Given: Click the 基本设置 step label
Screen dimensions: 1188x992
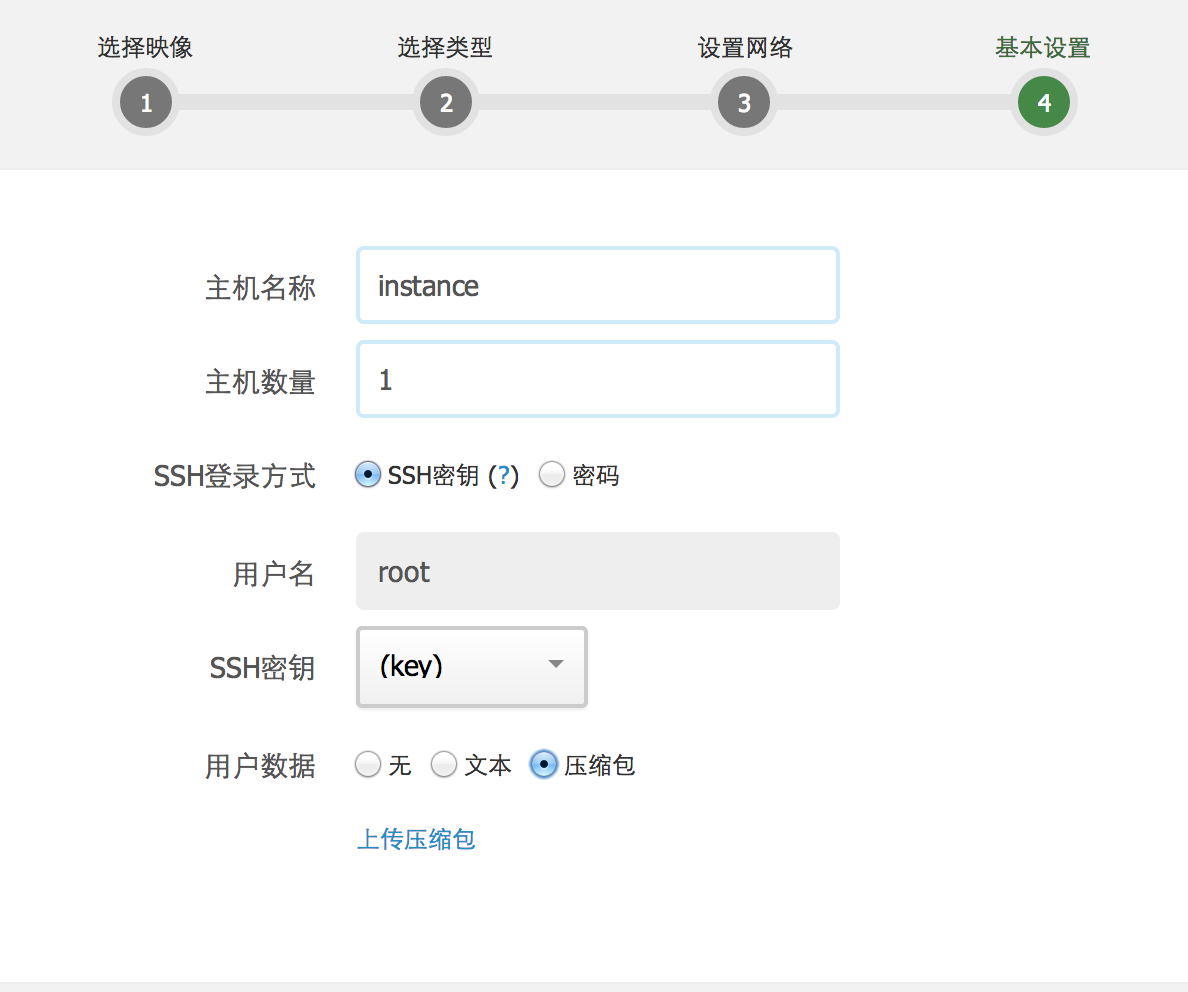Looking at the screenshot, I should coord(1043,47).
